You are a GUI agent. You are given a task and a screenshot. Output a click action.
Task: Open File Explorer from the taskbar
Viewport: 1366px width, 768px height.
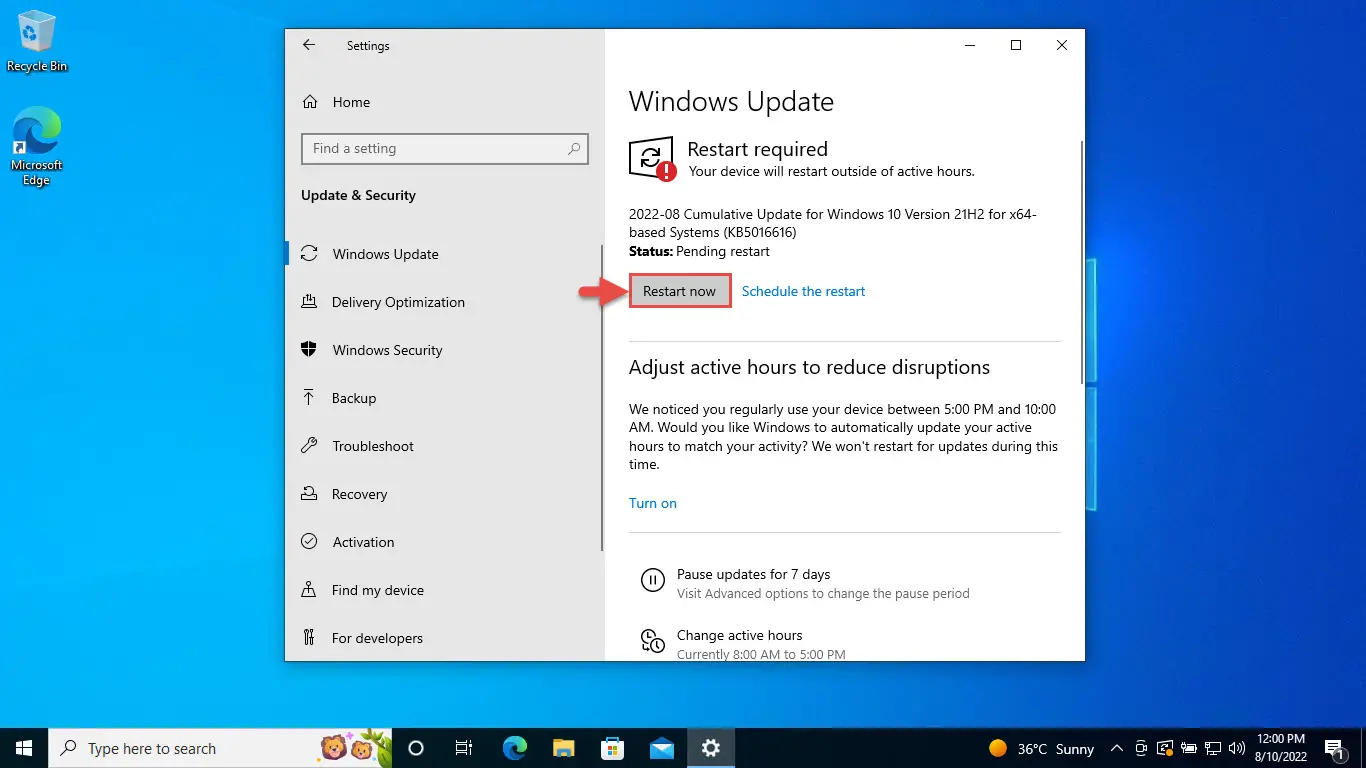click(x=563, y=748)
